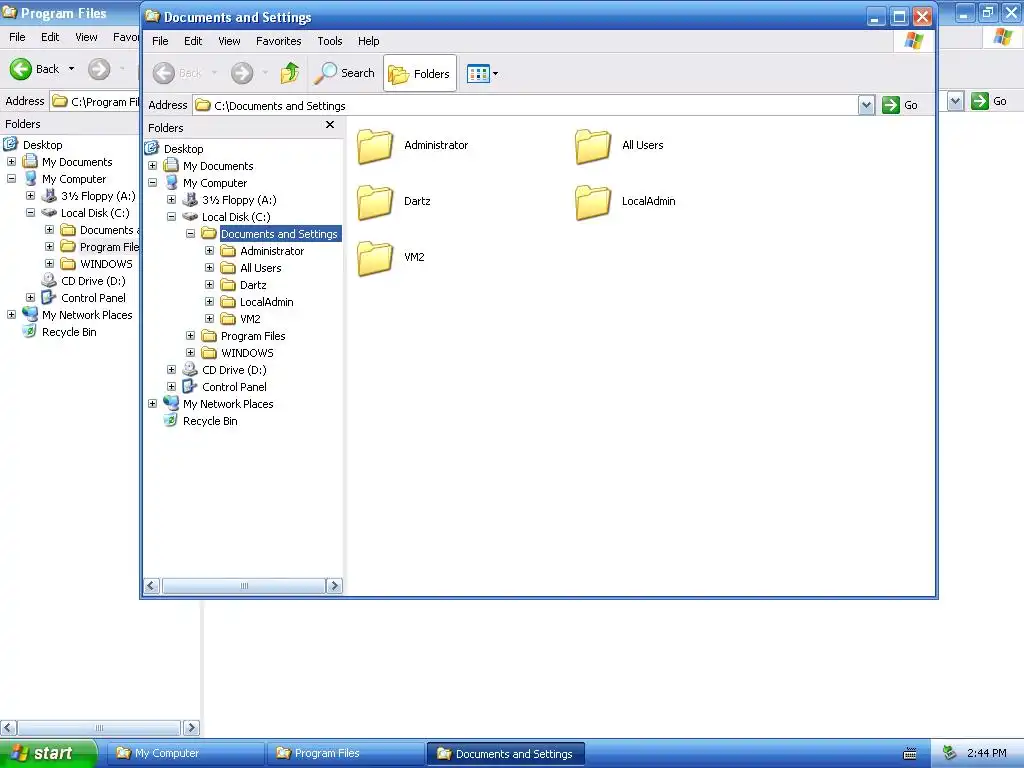The width and height of the screenshot is (1024, 768).
Task: Select 3½ Floppy (A:) in front window tree
Action: click(x=239, y=200)
